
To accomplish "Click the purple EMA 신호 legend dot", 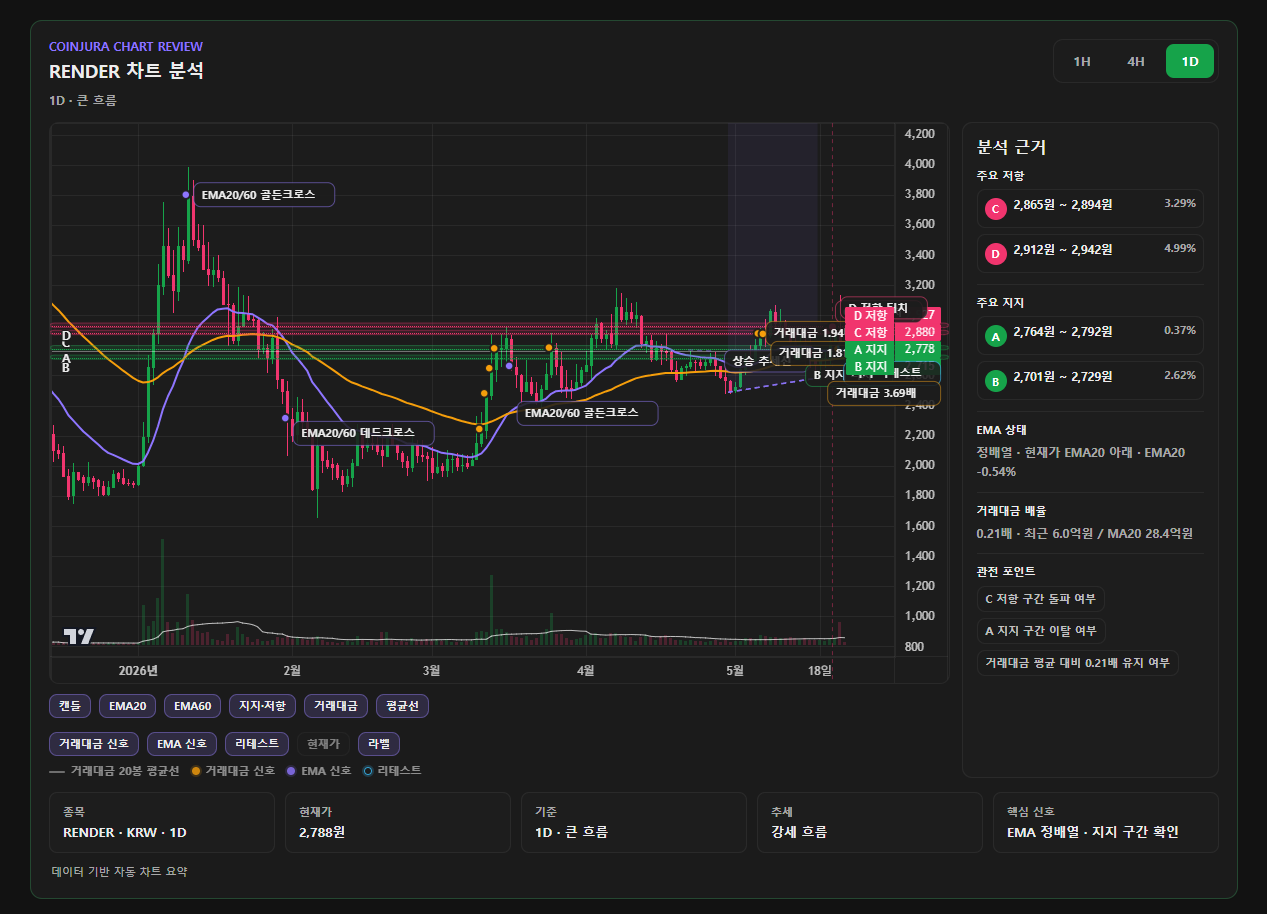I will tap(291, 771).
